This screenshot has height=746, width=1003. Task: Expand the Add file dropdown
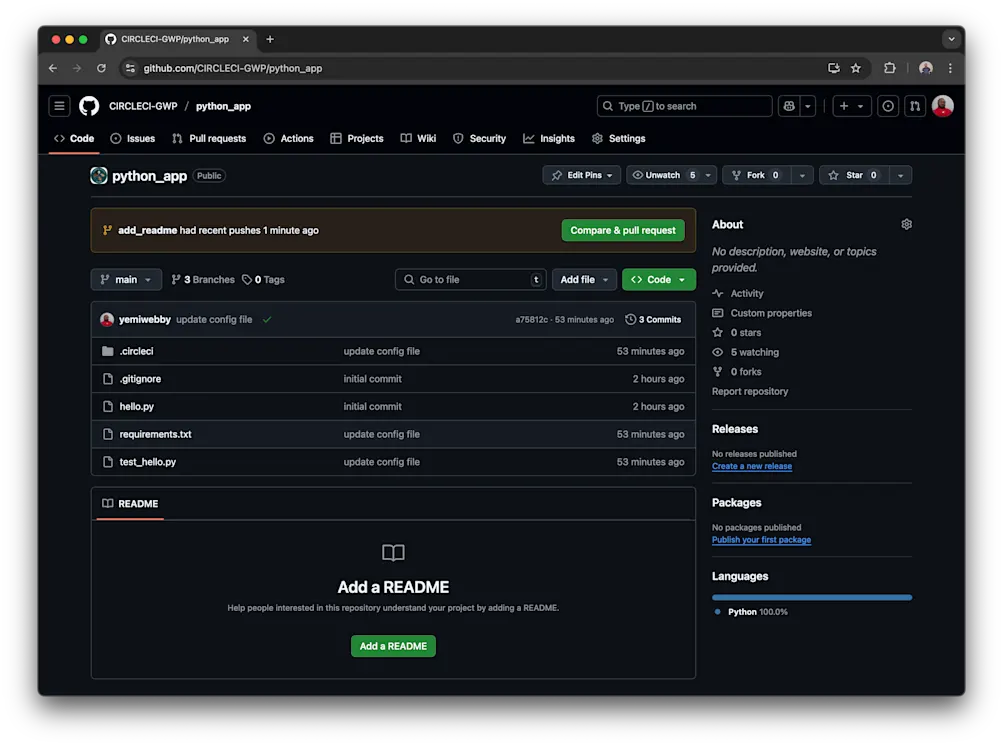[584, 279]
